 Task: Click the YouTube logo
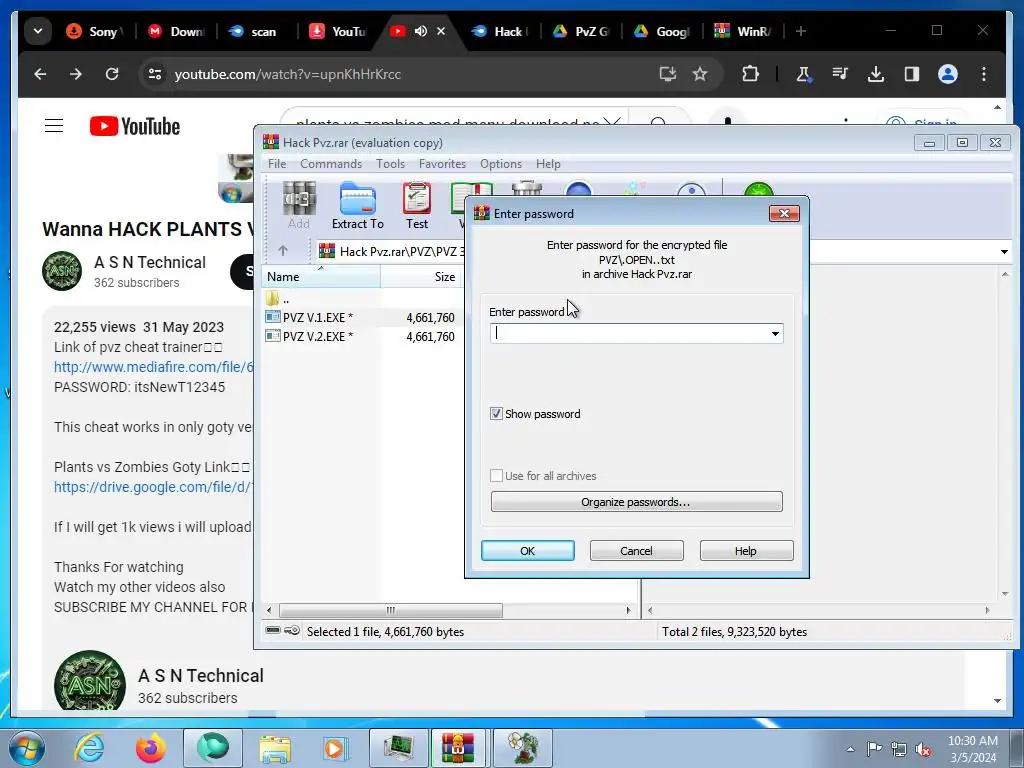[x=135, y=125]
